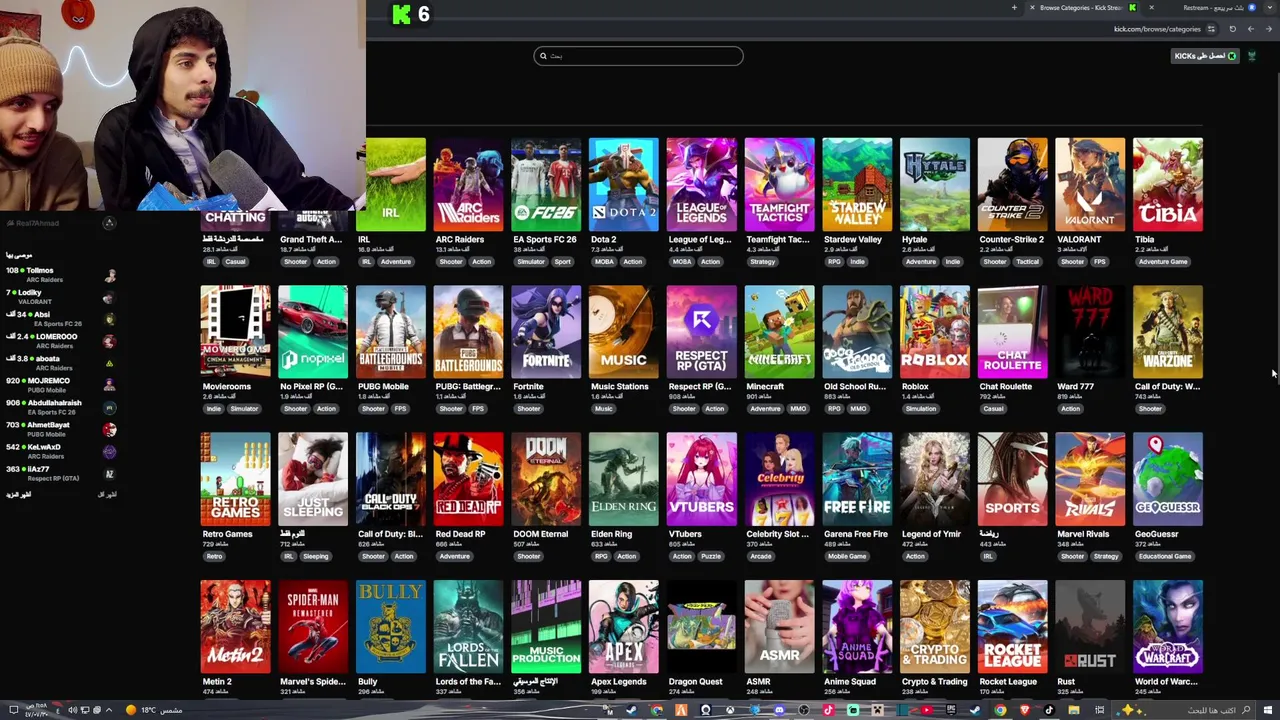Screen dimensions: 1280x720
Task: Click the left-pointing navigation arrow in browser toolbar
Action: click(1251, 29)
